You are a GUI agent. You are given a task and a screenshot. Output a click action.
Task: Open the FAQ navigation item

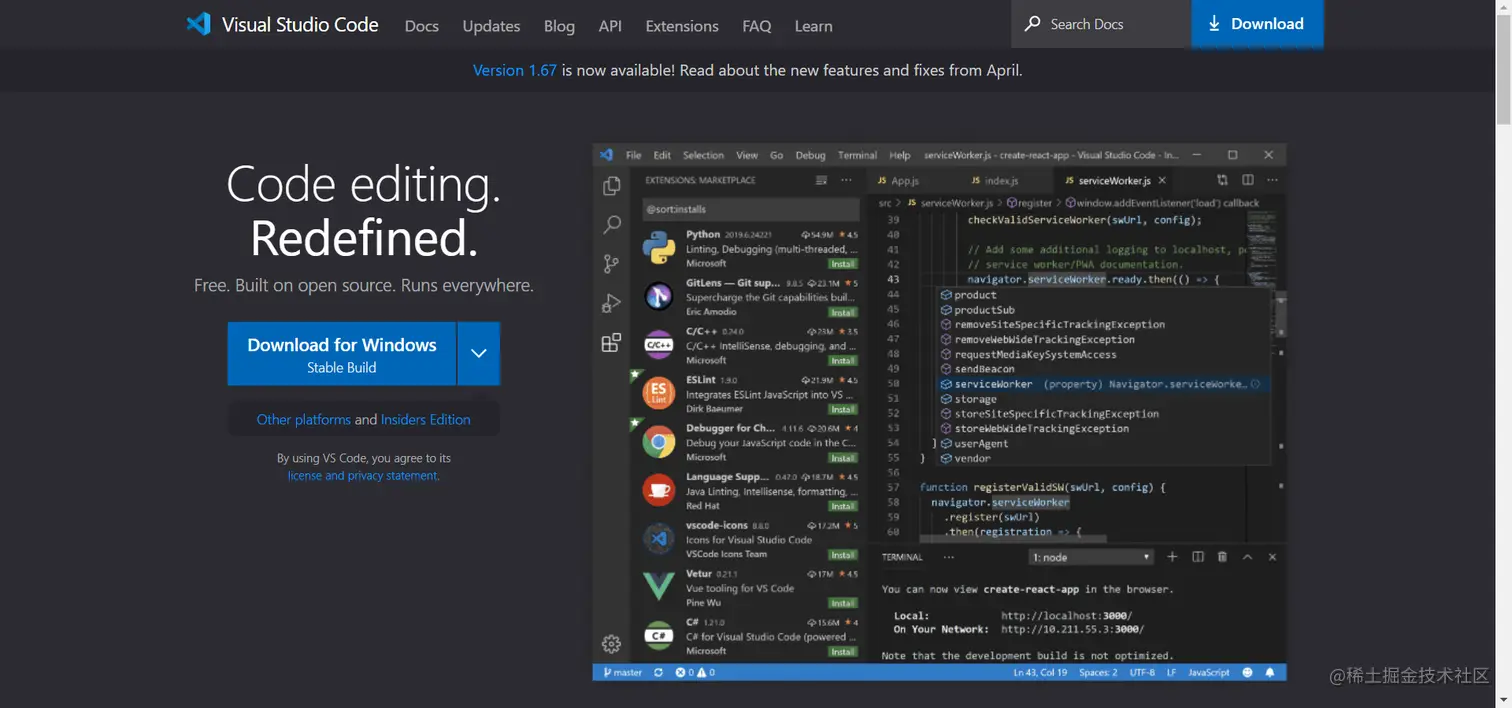click(757, 26)
